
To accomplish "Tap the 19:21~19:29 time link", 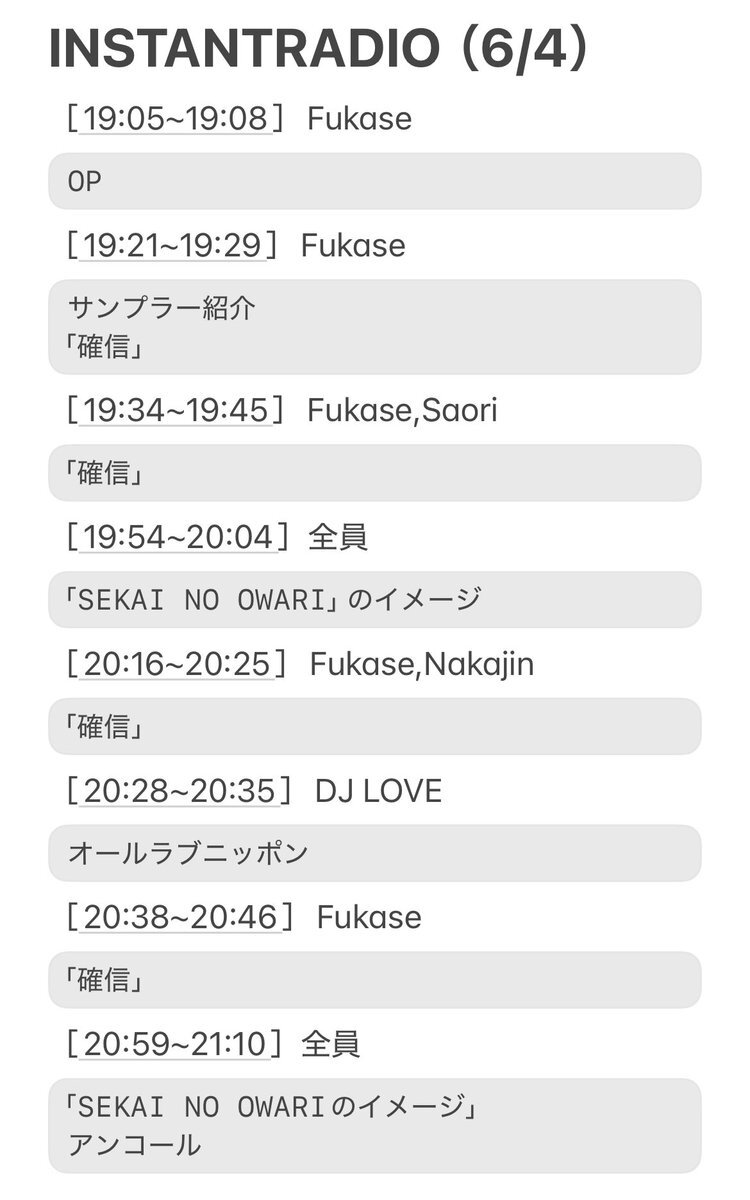I will tap(173, 245).
